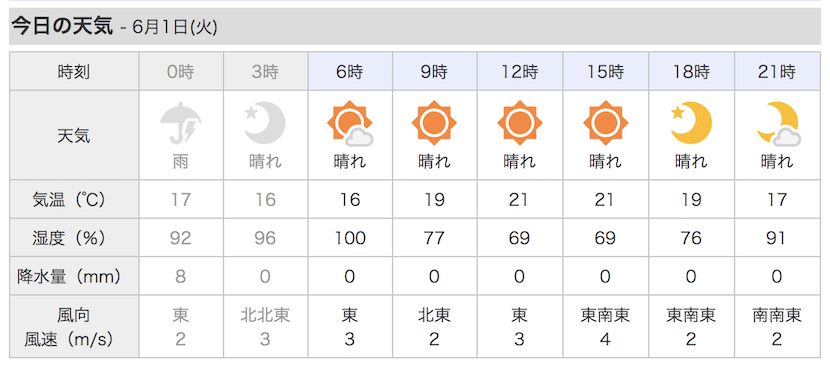
Task: Select the 12時 column header
Action: pyautogui.click(x=520, y=72)
